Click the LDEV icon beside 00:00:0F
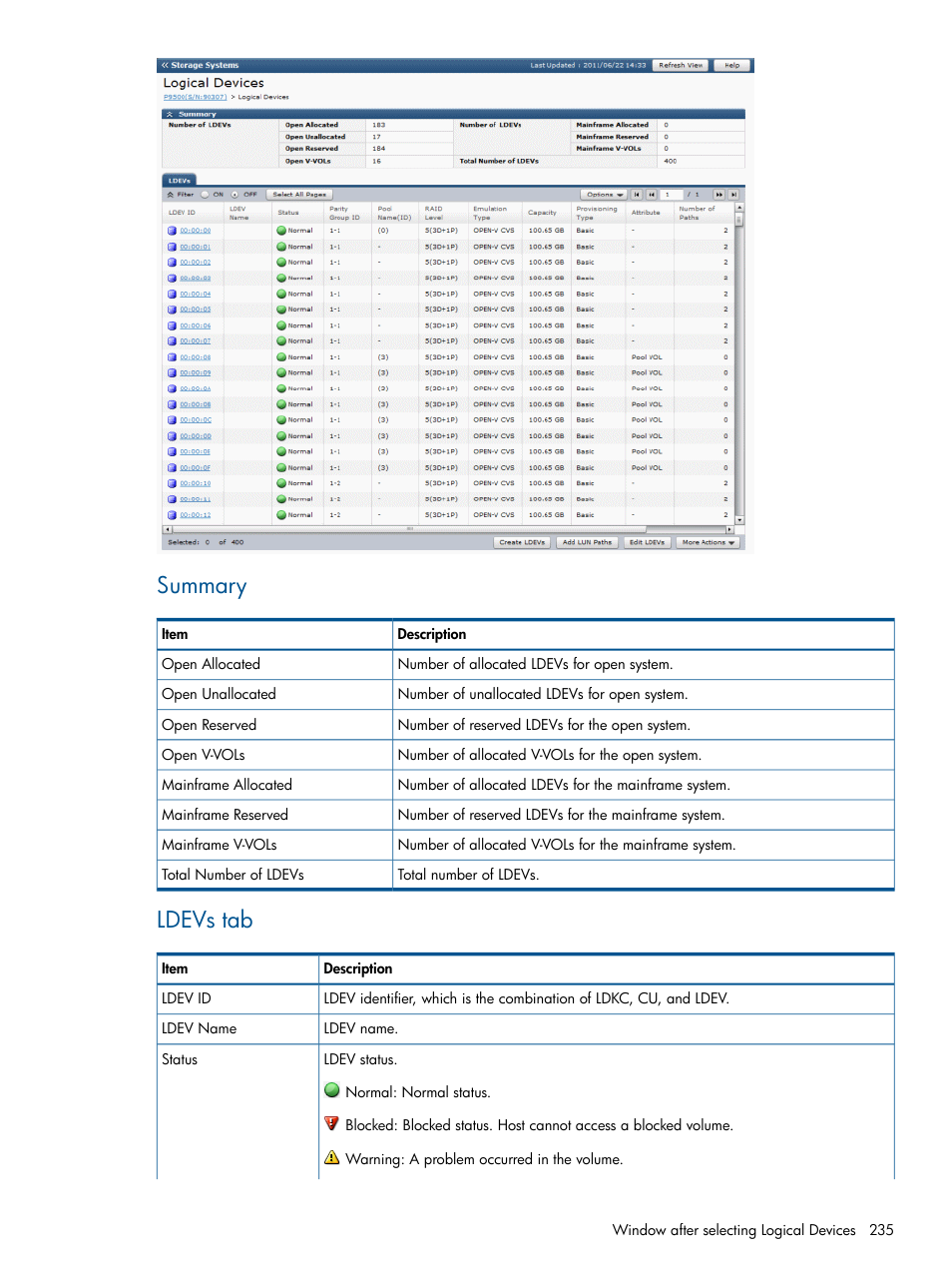 172,468
